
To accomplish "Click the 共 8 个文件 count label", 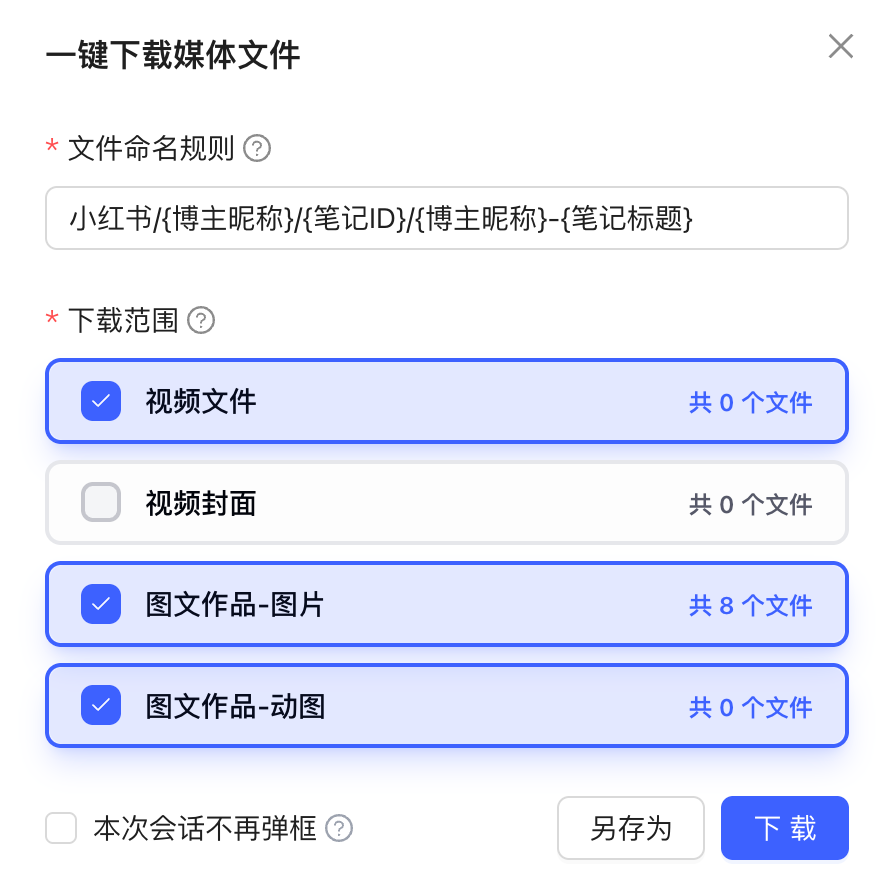I will coord(750,604).
